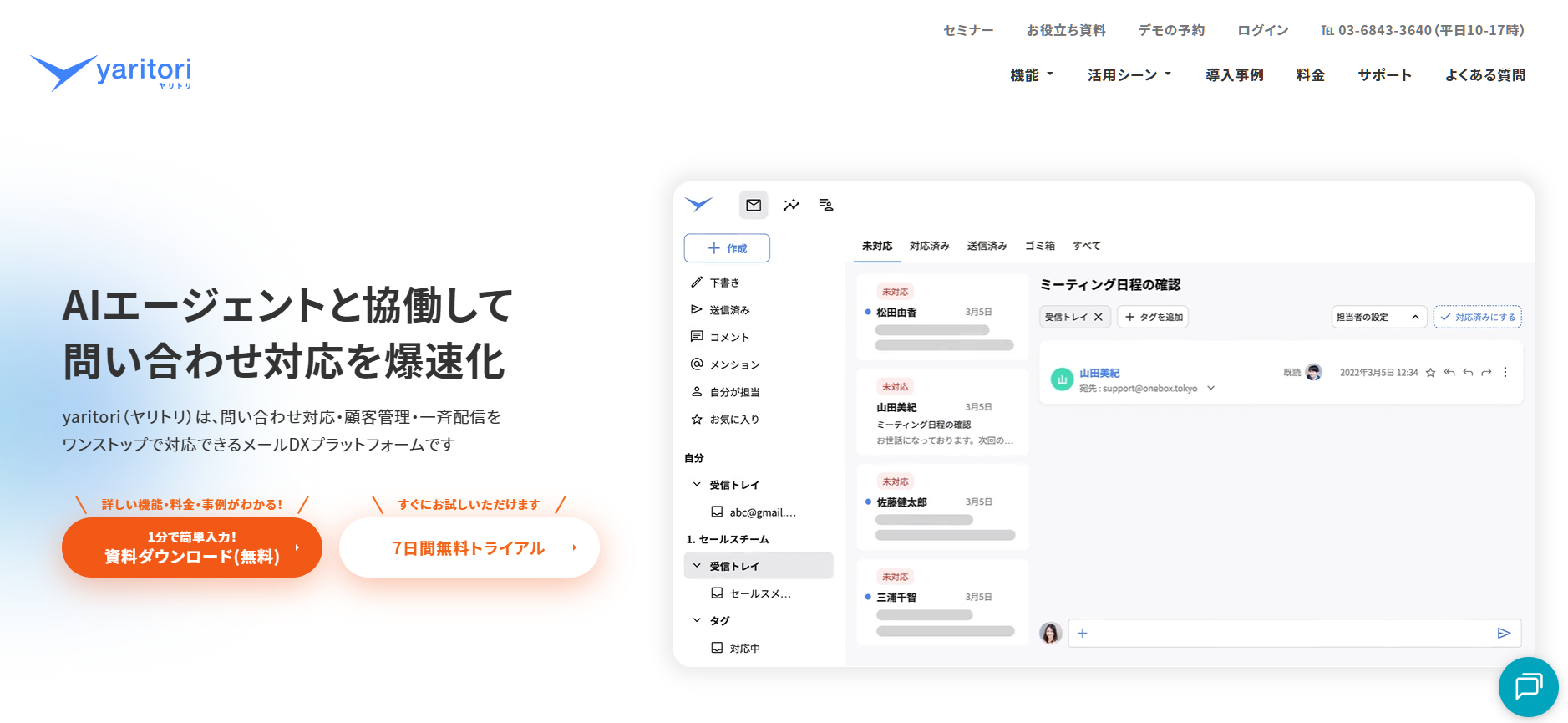1568x723 pixels.
Task: Open the 山田美紀 ミーティング日程の確認 message card
Action: click(x=942, y=412)
